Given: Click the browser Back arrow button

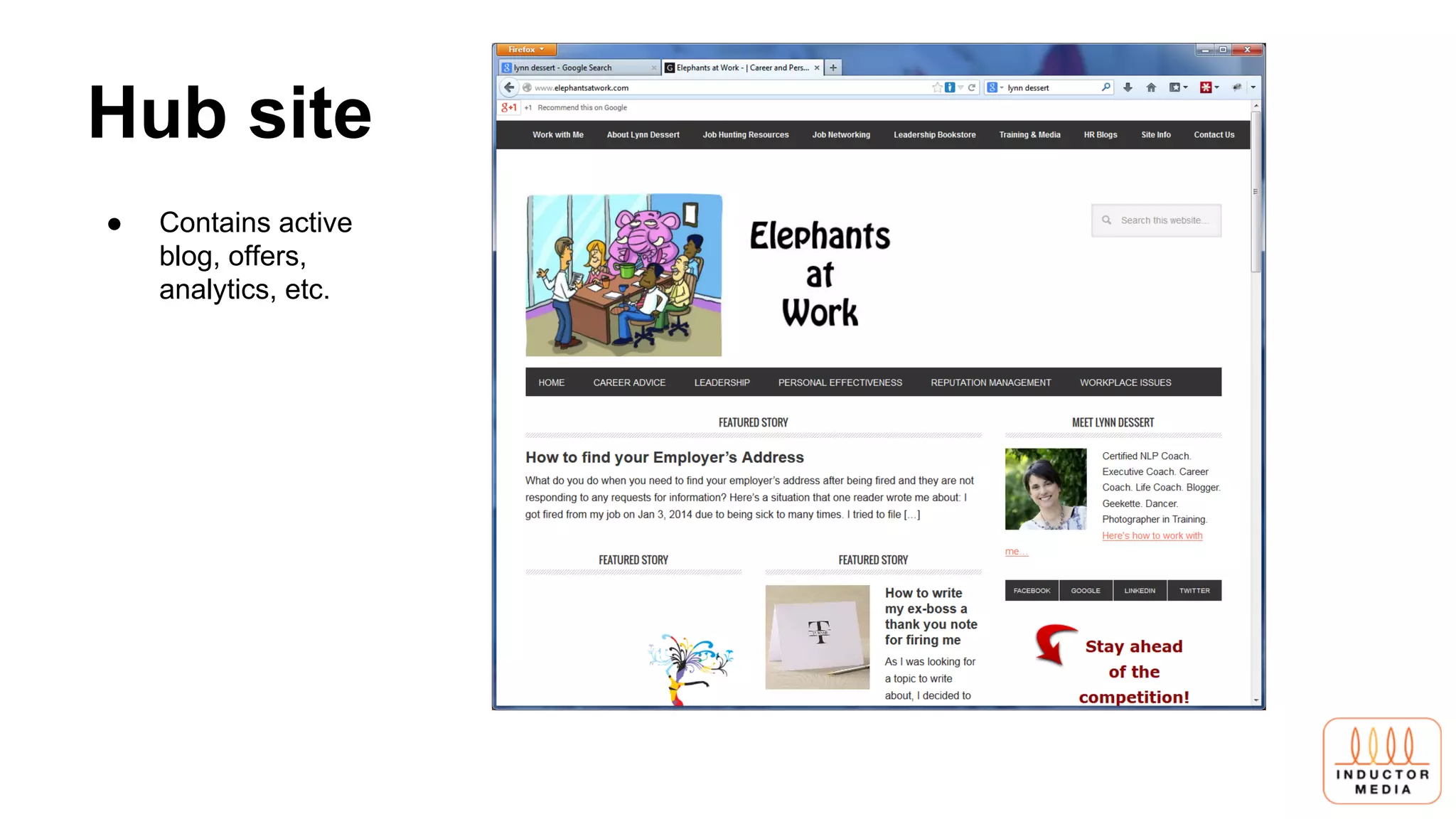Looking at the screenshot, I should [x=509, y=87].
